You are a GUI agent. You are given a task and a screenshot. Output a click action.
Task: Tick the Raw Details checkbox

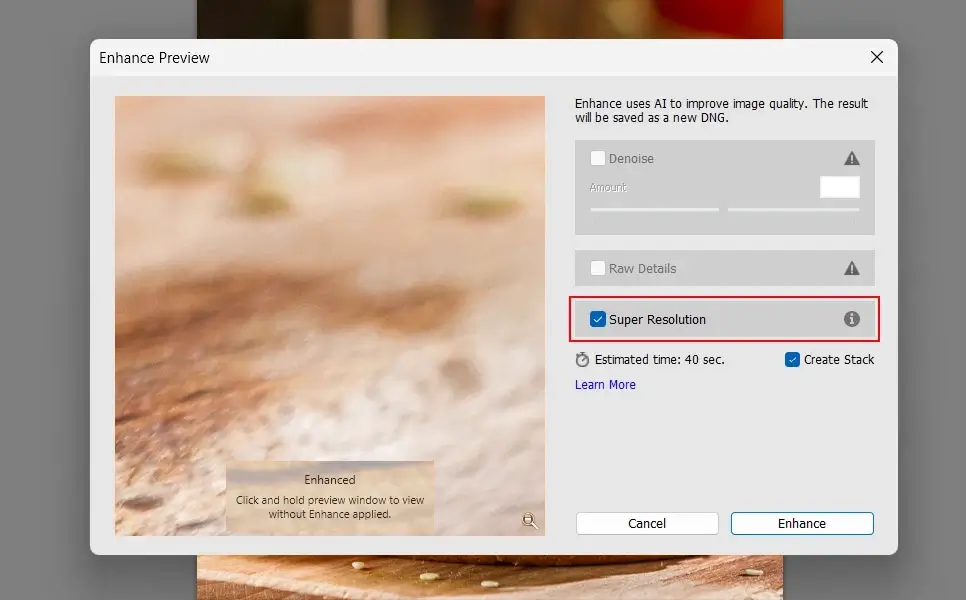pos(598,268)
